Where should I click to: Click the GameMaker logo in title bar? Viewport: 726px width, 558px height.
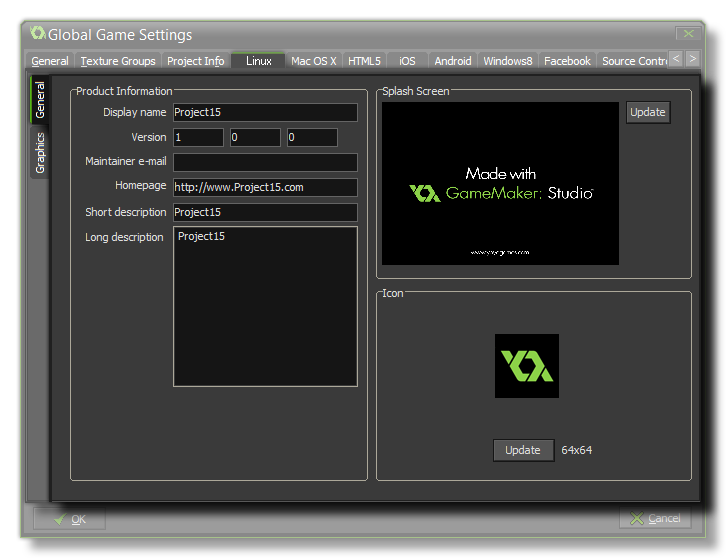click(38, 34)
